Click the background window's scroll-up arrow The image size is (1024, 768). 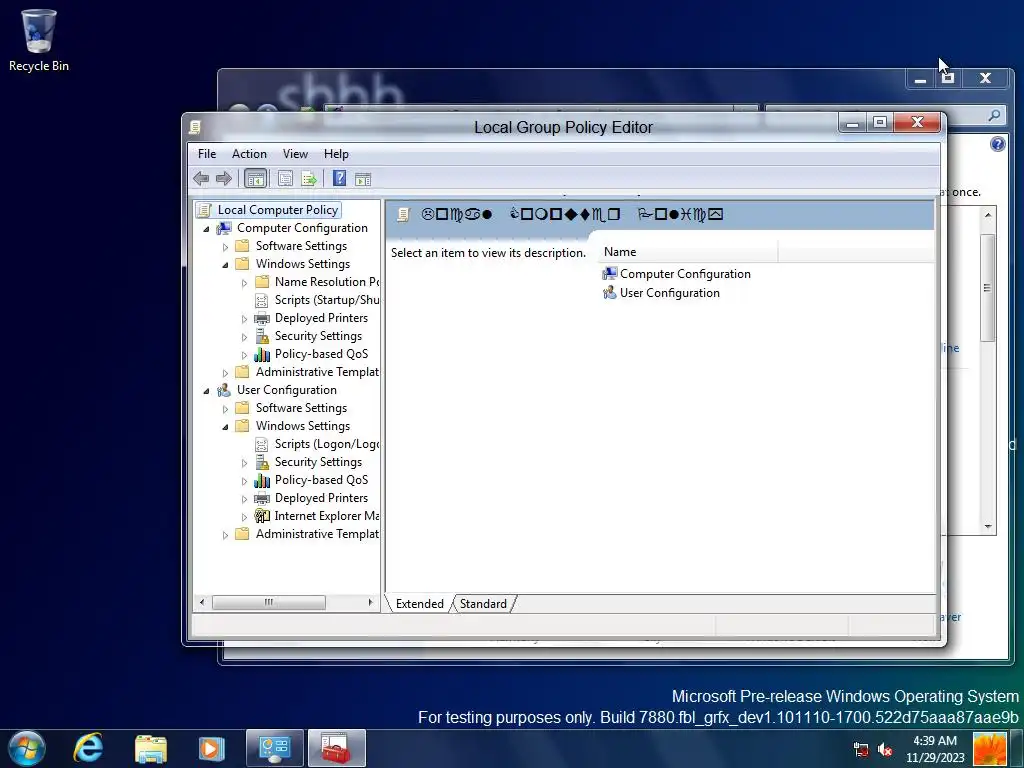click(x=988, y=215)
